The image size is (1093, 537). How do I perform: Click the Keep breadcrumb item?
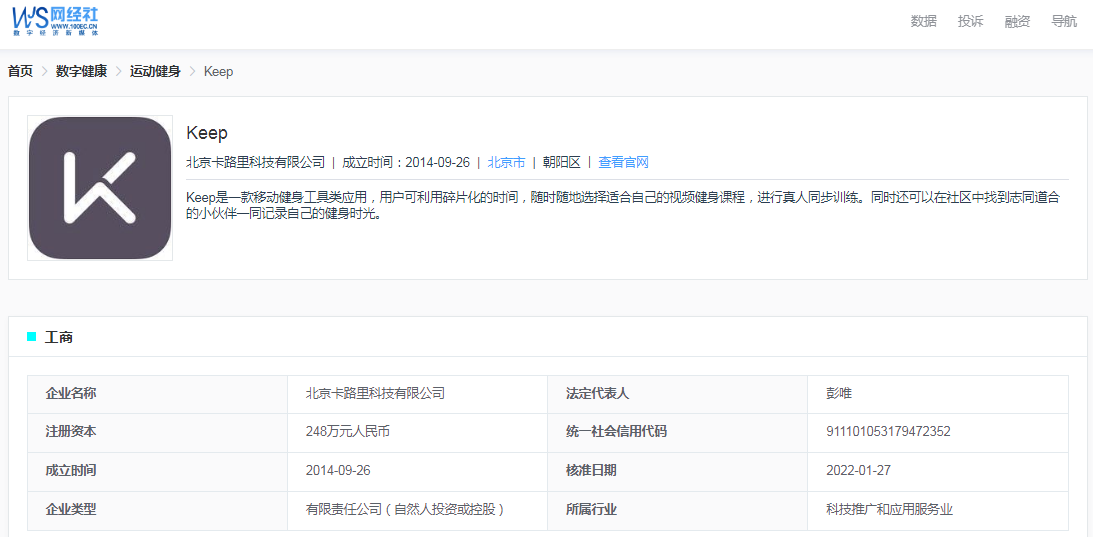(218, 72)
